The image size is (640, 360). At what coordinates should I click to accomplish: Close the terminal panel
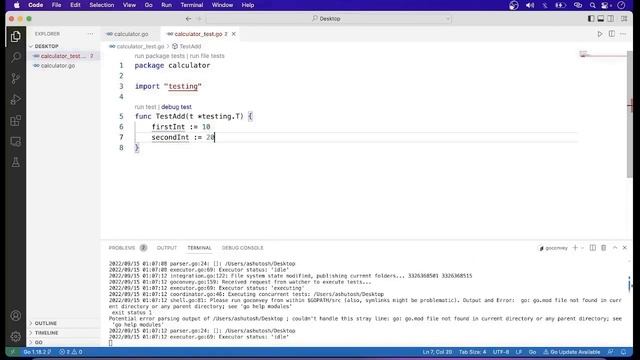625,248
